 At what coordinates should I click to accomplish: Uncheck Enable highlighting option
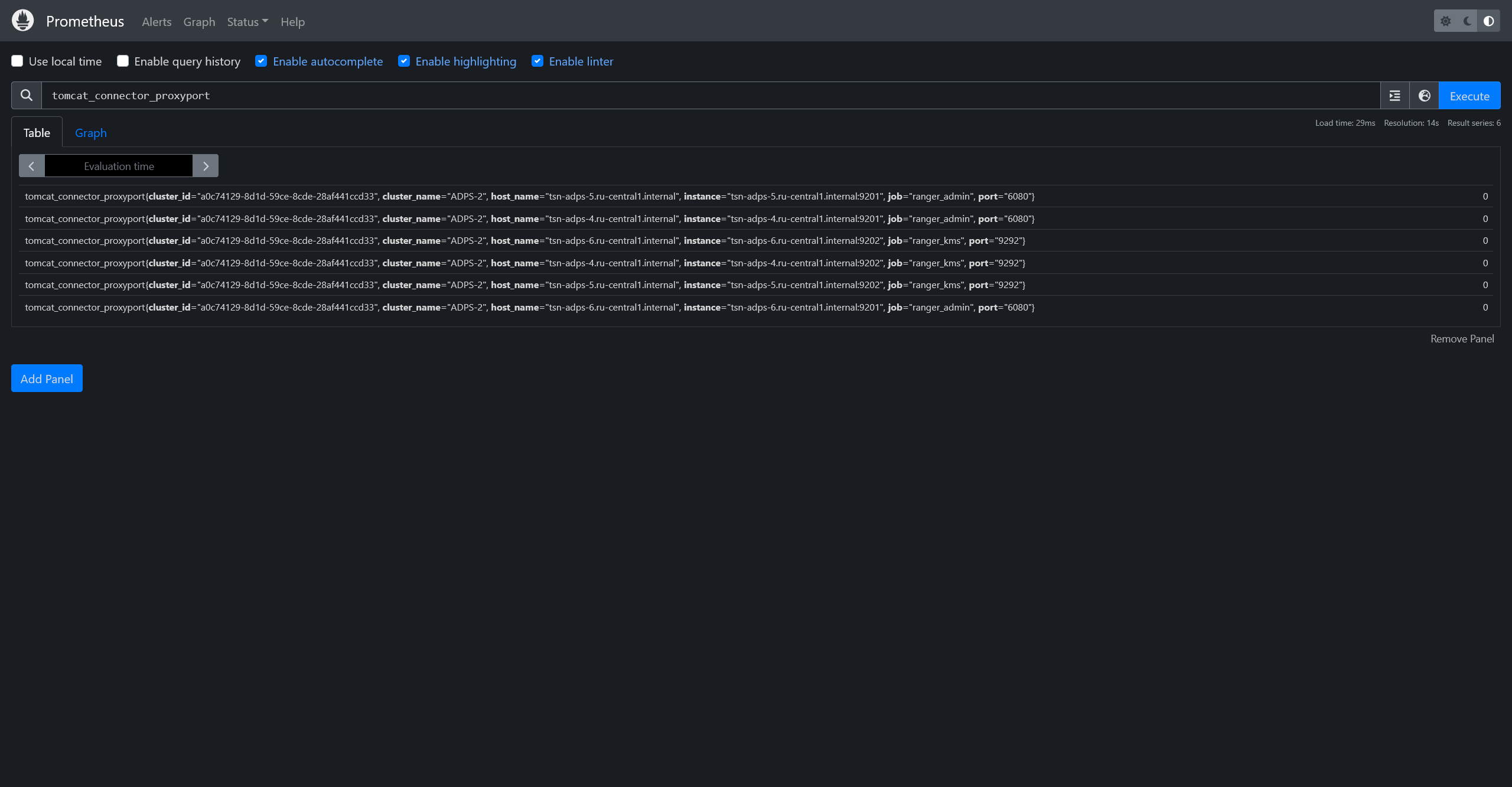click(x=404, y=60)
